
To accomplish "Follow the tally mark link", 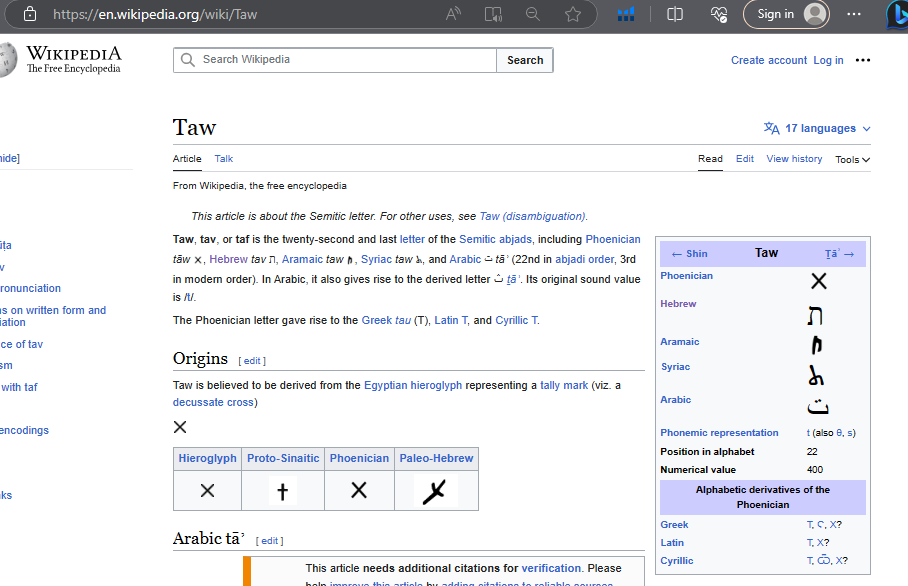I will [563, 385].
